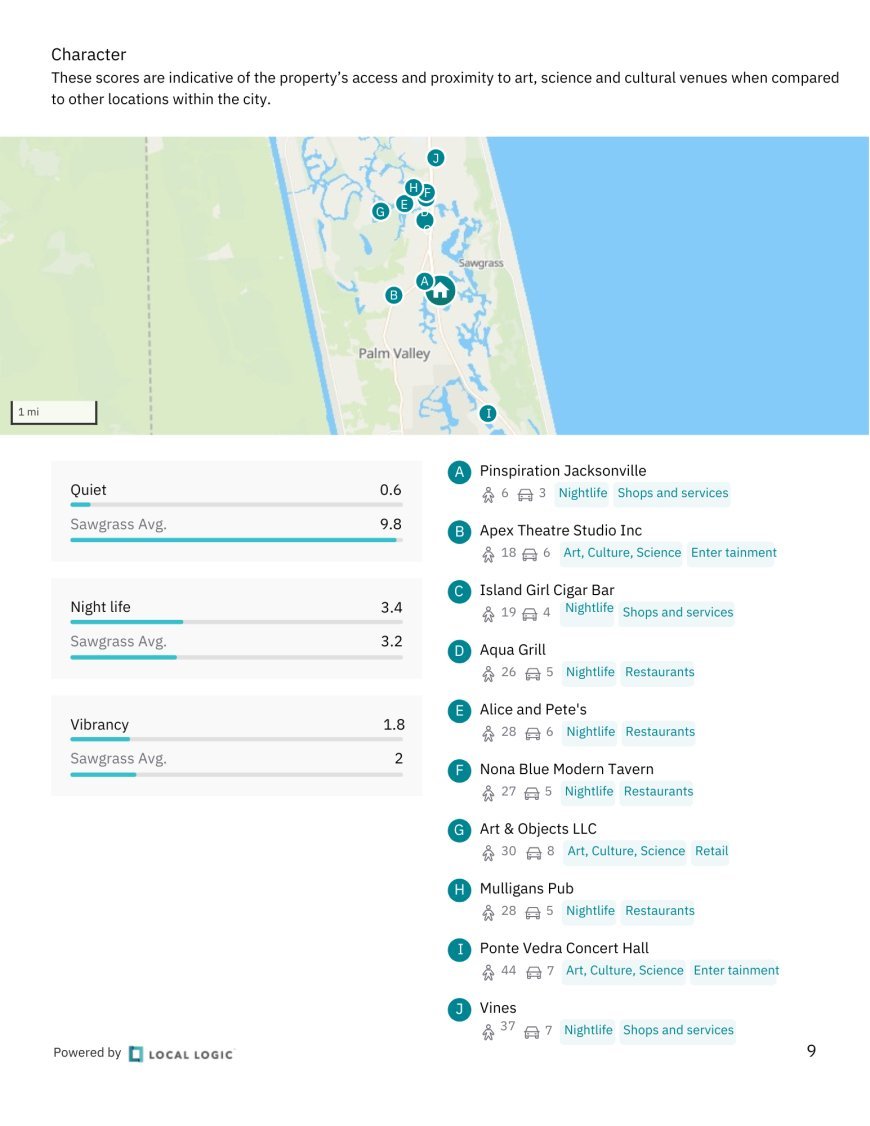The height and width of the screenshot is (1126, 870).
Task: Click Restaurants tag for Nona Blue Modern Tavern
Action: pyautogui.click(x=658, y=791)
